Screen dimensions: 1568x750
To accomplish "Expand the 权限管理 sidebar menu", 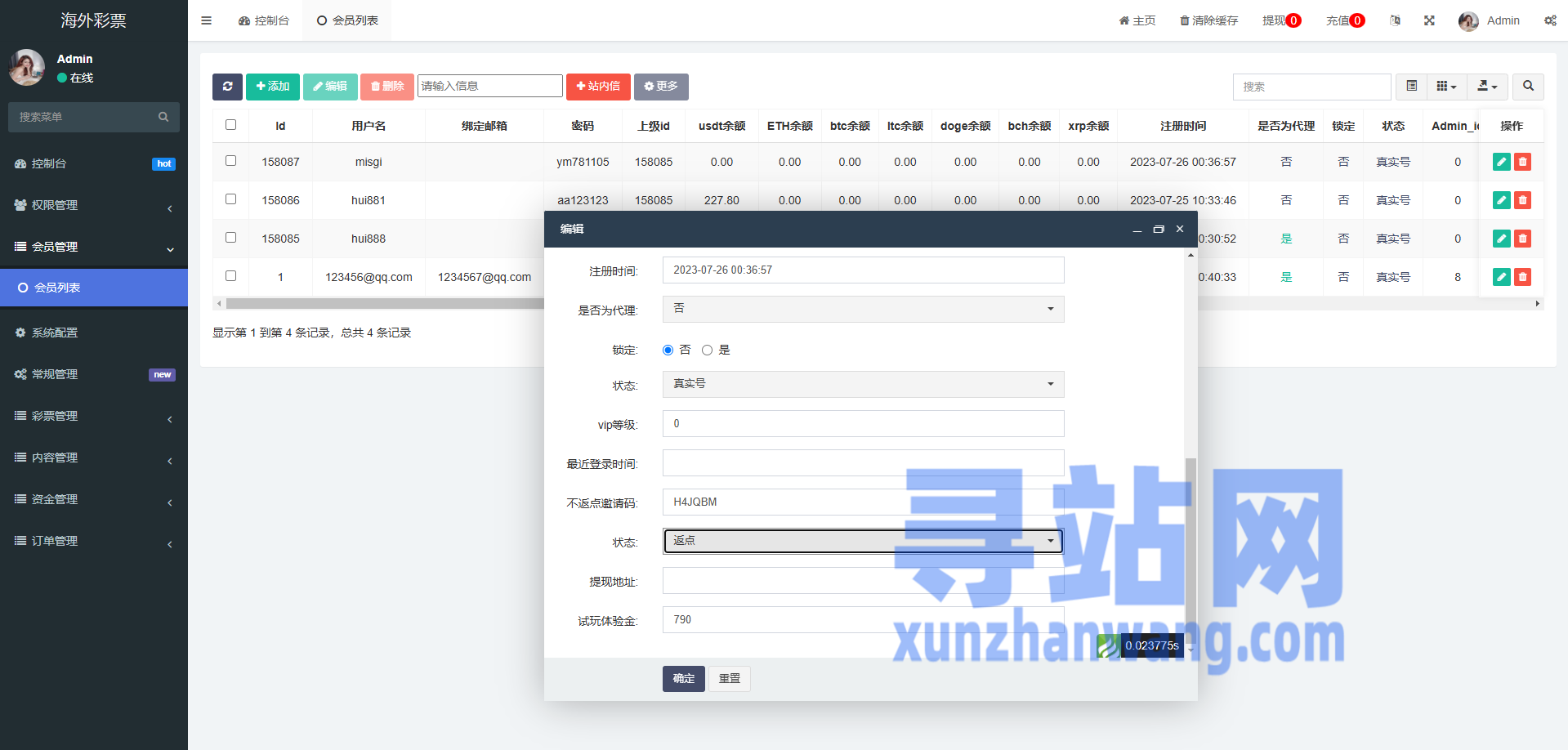I will tap(94, 205).
